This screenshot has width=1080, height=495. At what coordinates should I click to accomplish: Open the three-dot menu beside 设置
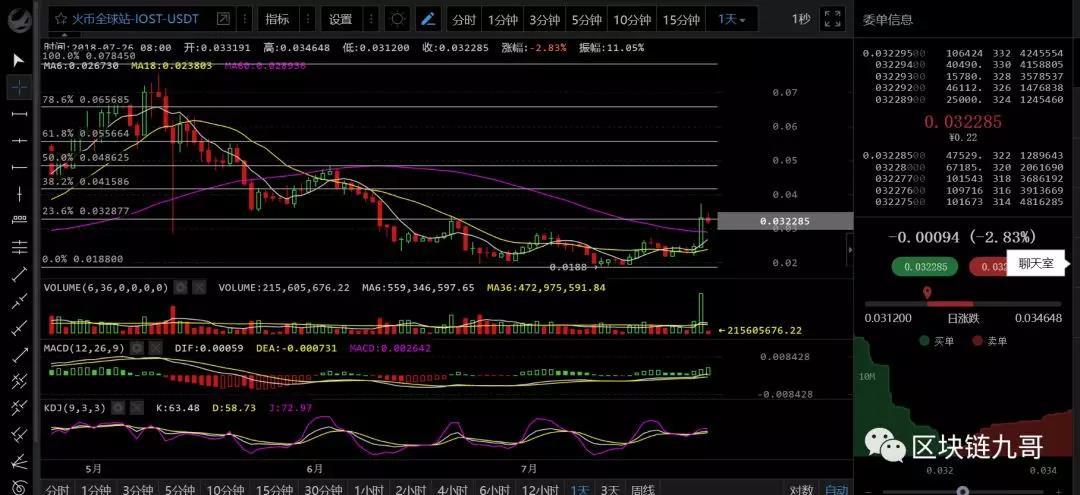pos(371,19)
